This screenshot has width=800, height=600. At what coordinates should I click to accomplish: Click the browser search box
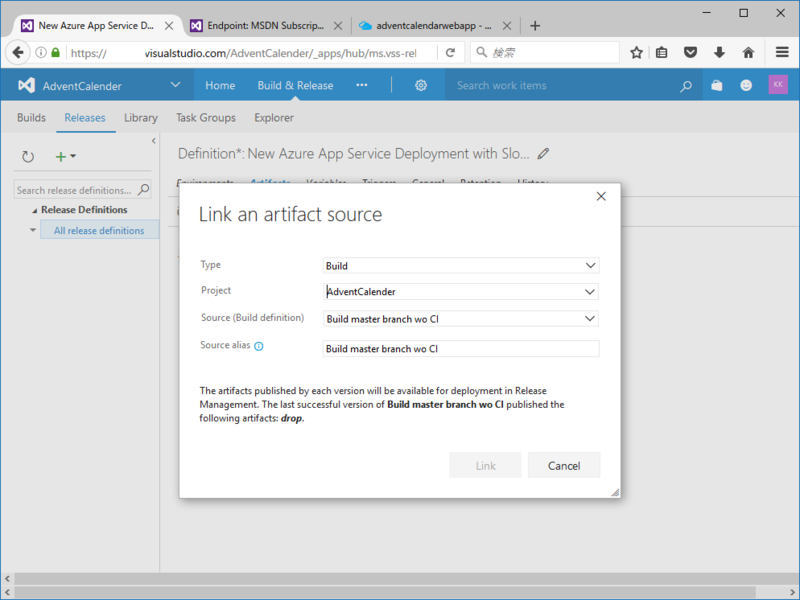[x=544, y=52]
